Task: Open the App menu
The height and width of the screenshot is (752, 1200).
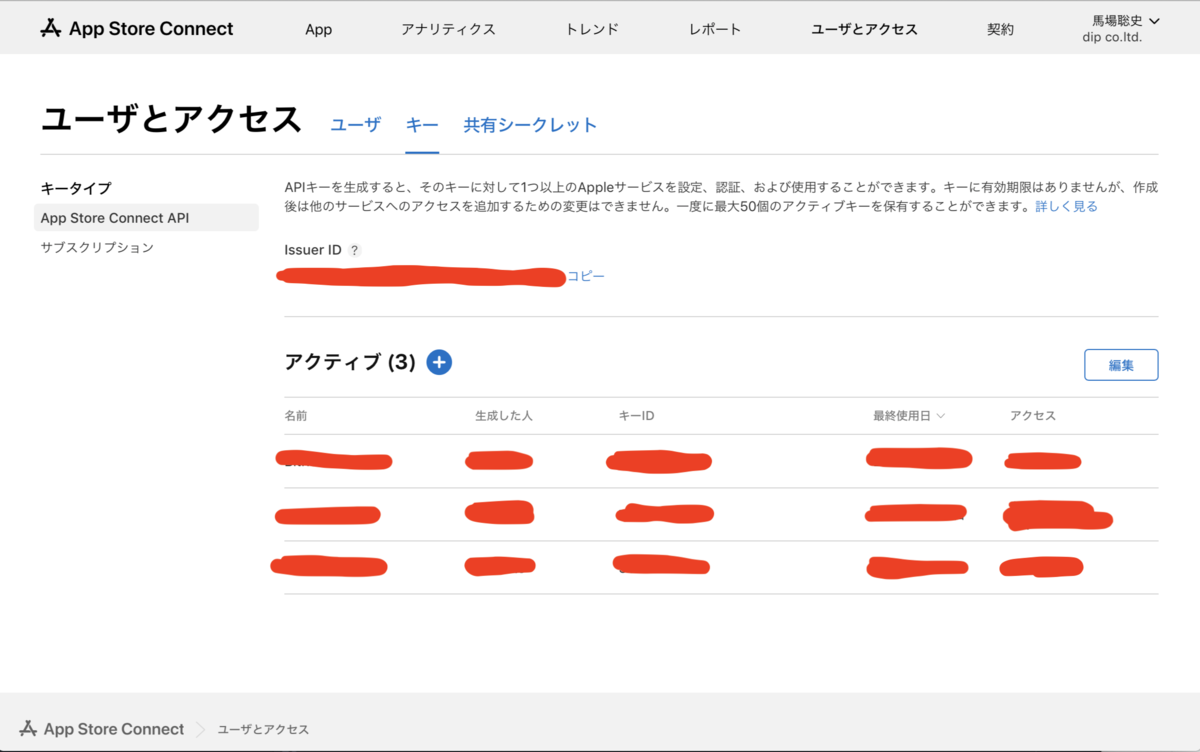Action: [318, 29]
